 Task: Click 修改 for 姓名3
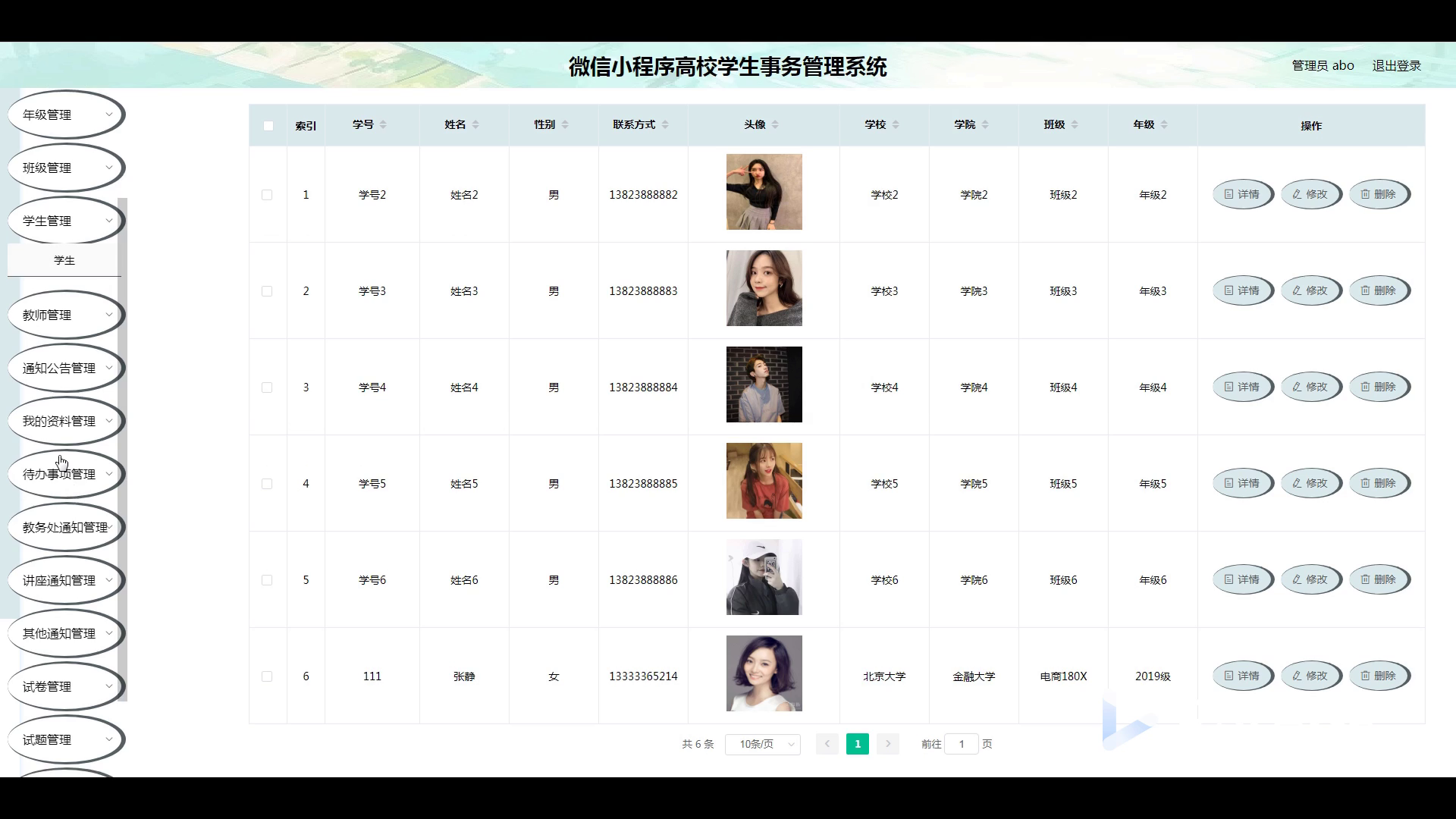[x=1311, y=290]
